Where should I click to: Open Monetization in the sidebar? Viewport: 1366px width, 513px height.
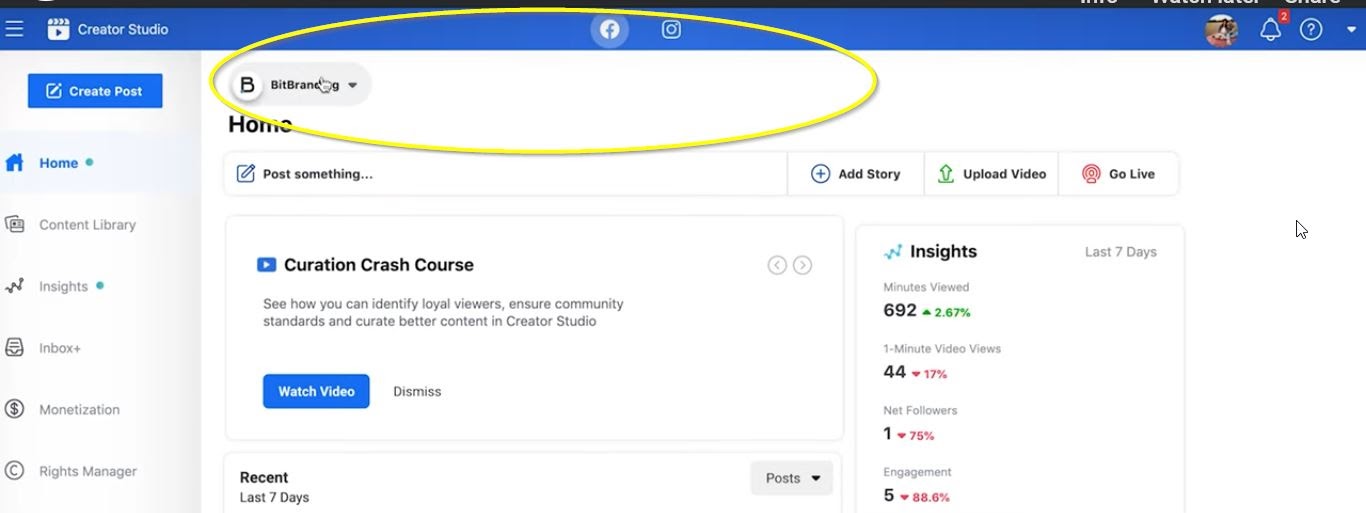click(79, 410)
